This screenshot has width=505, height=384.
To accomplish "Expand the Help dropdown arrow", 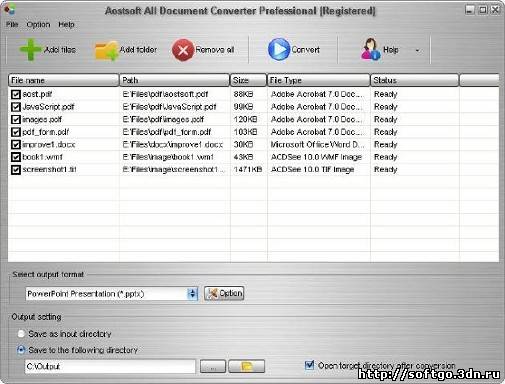I will coord(417,51).
